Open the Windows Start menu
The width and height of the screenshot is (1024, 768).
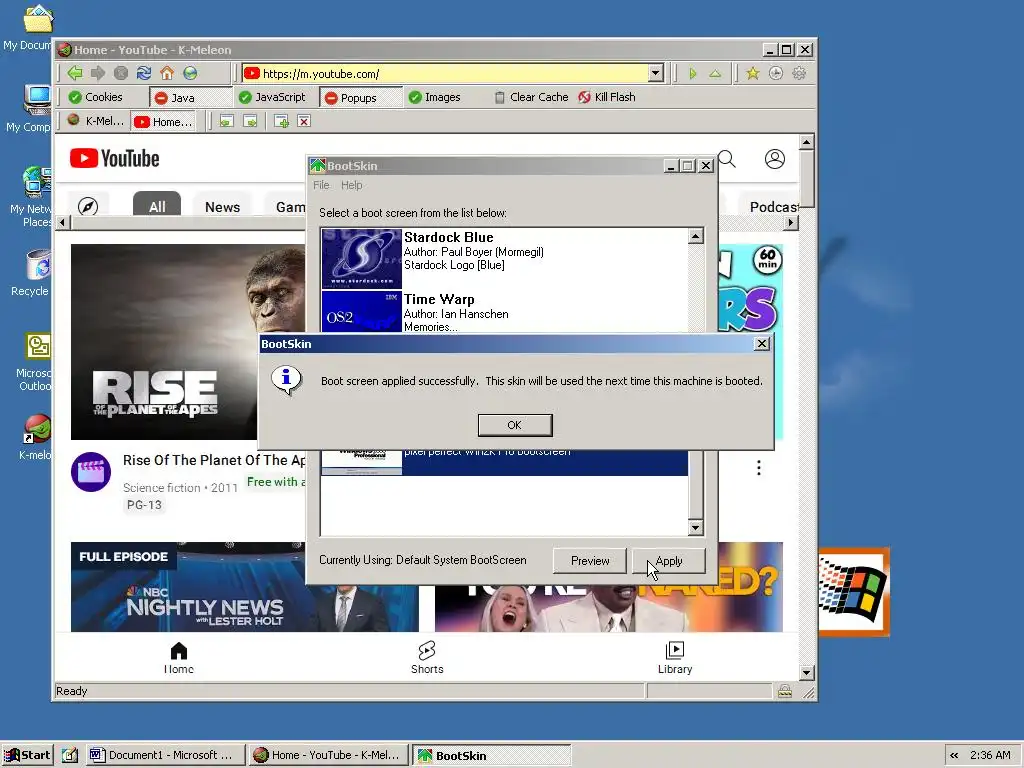[27, 755]
